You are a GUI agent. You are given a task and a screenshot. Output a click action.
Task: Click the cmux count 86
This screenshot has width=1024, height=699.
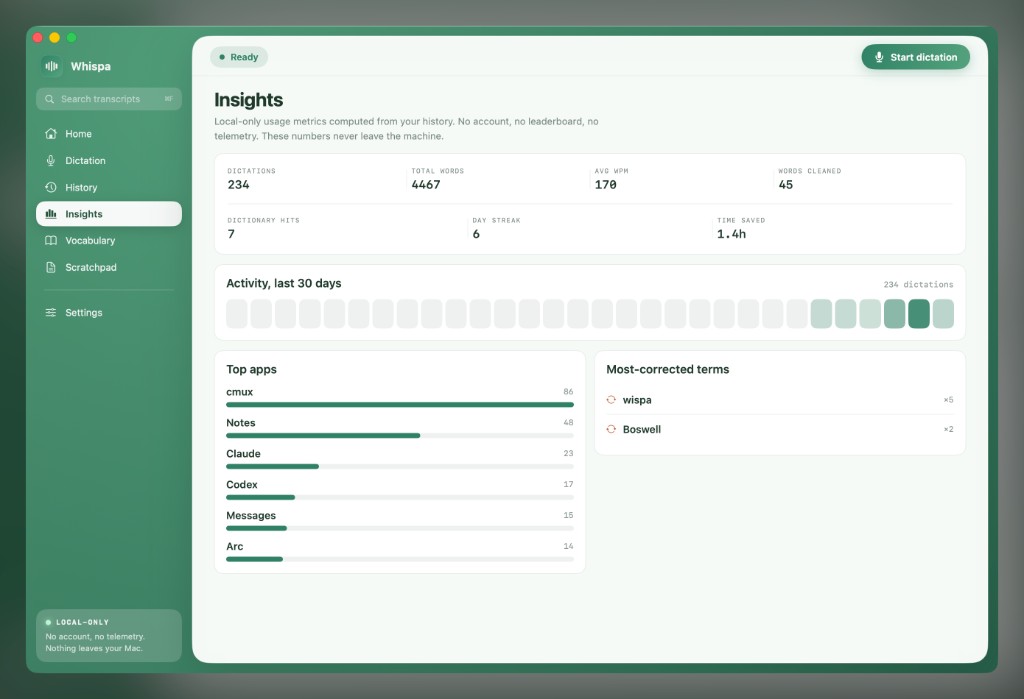coord(568,392)
